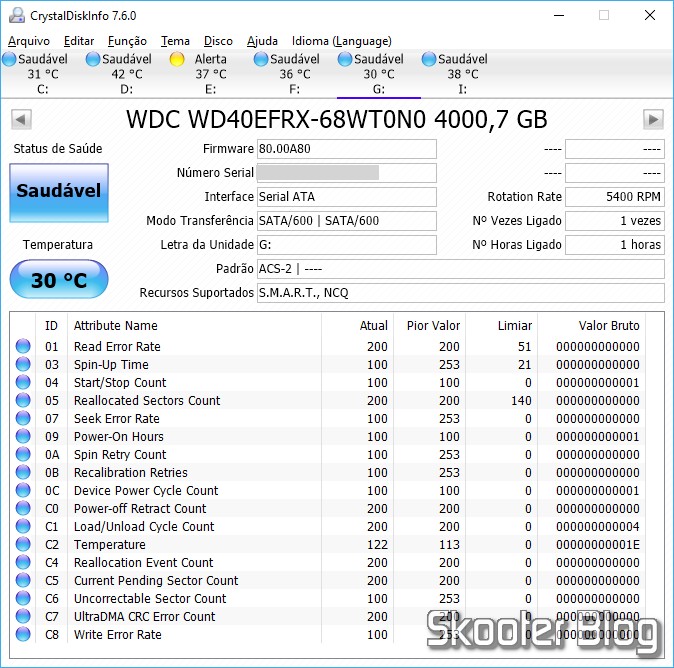Screen dimensions: 674x668
Task: Click the Nº Horas Ligado field 1 horas
Action: click(615, 245)
